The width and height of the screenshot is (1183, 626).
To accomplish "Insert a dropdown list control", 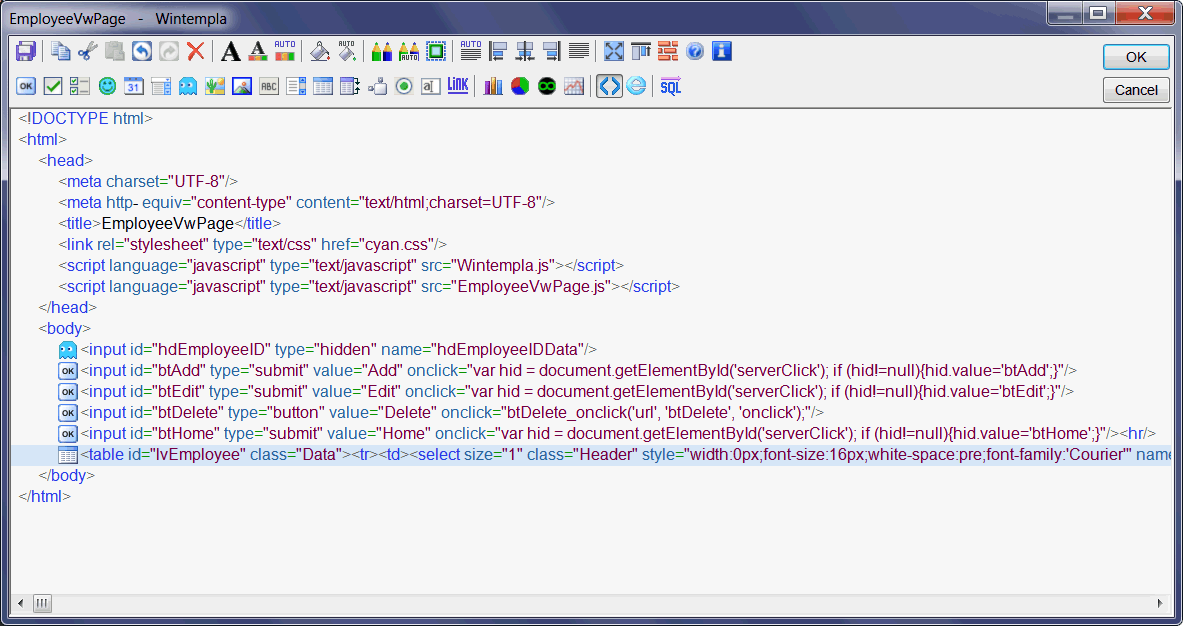I will 161,87.
